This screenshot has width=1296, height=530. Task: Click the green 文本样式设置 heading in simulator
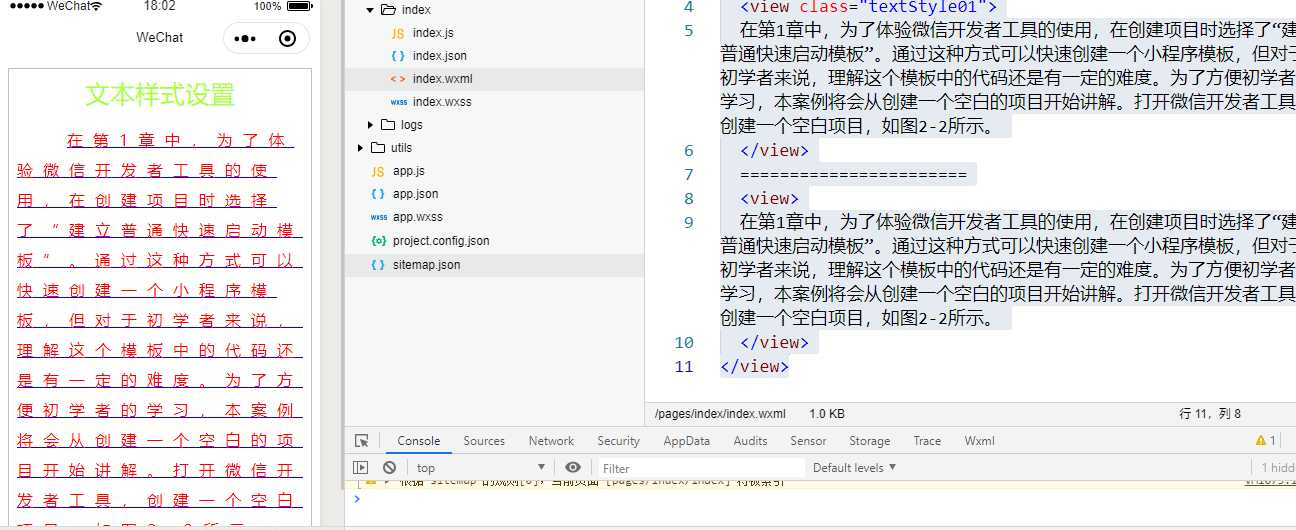160,95
